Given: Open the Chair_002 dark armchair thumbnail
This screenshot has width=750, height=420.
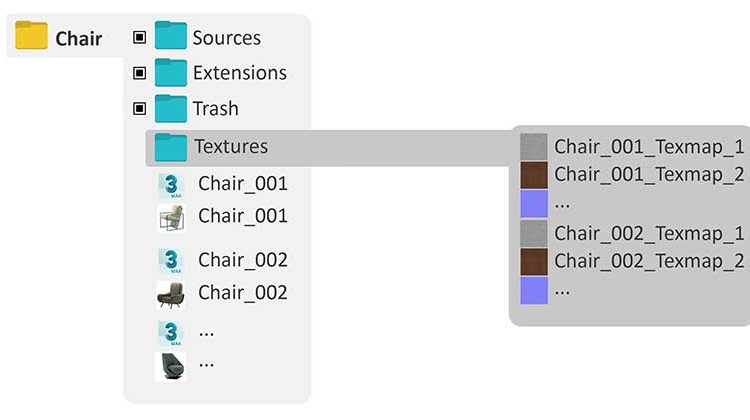Looking at the screenshot, I should pos(171,294).
